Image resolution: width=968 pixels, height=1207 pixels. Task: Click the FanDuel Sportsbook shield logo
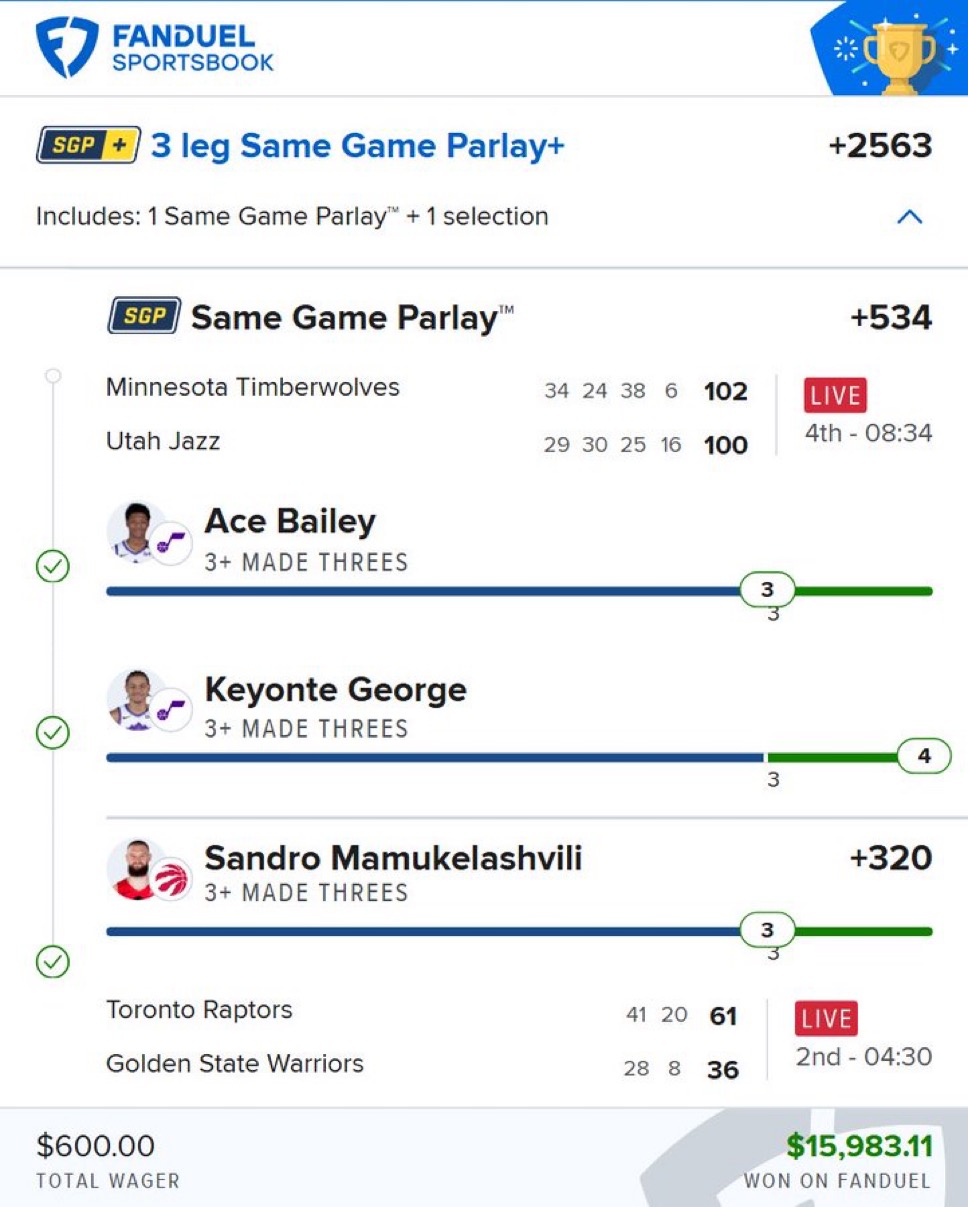67,47
